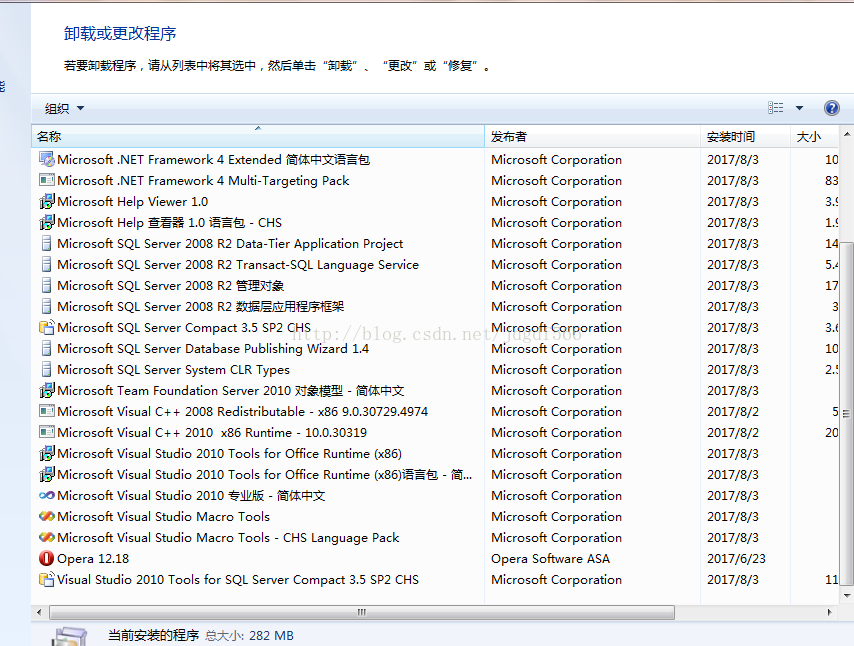Click the Tools for Office Runtime (x86)语言包 icon
Viewport: 854px width, 646px height.
coord(47,474)
